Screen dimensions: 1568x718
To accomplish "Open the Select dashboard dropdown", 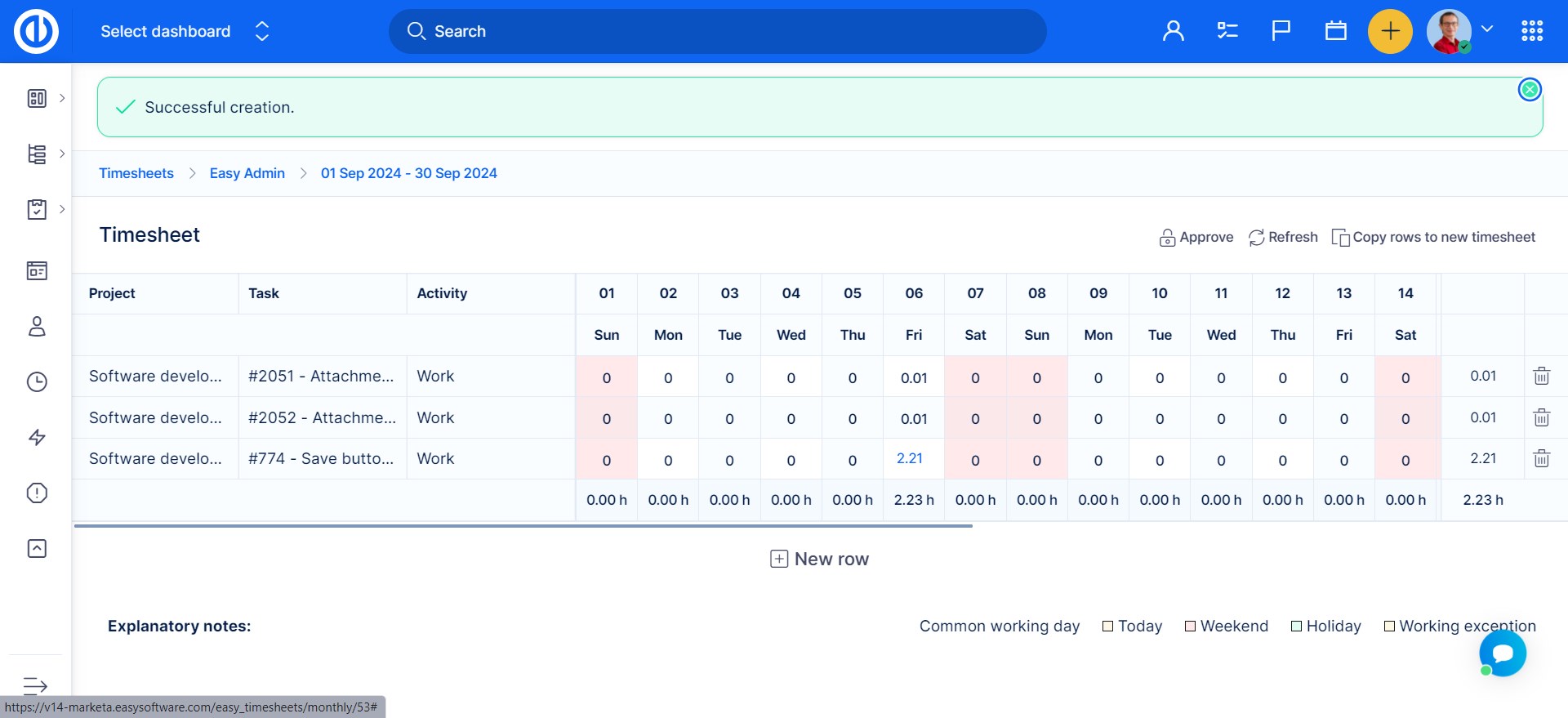I will 184,31.
